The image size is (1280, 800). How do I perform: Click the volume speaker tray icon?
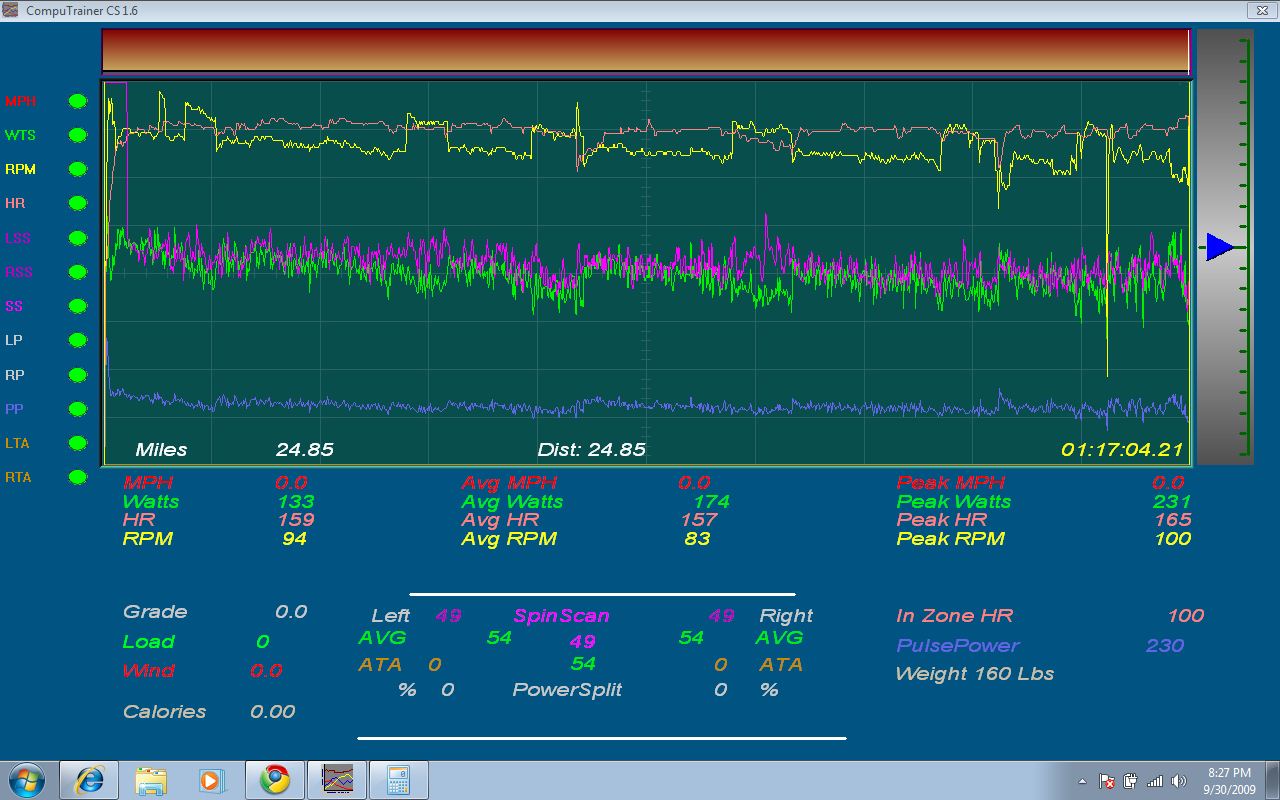click(1179, 781)
